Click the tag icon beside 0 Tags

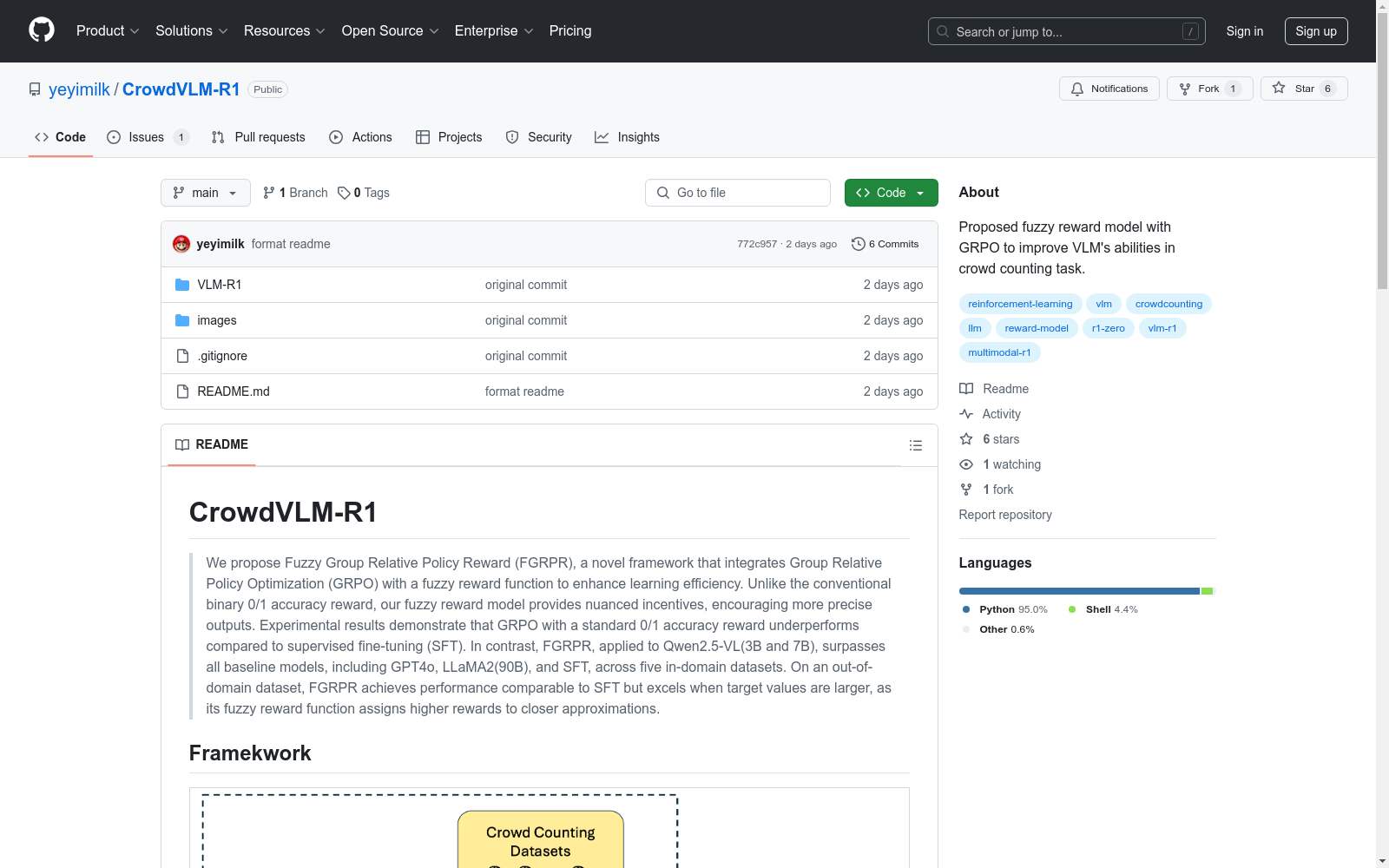point(344,193)
